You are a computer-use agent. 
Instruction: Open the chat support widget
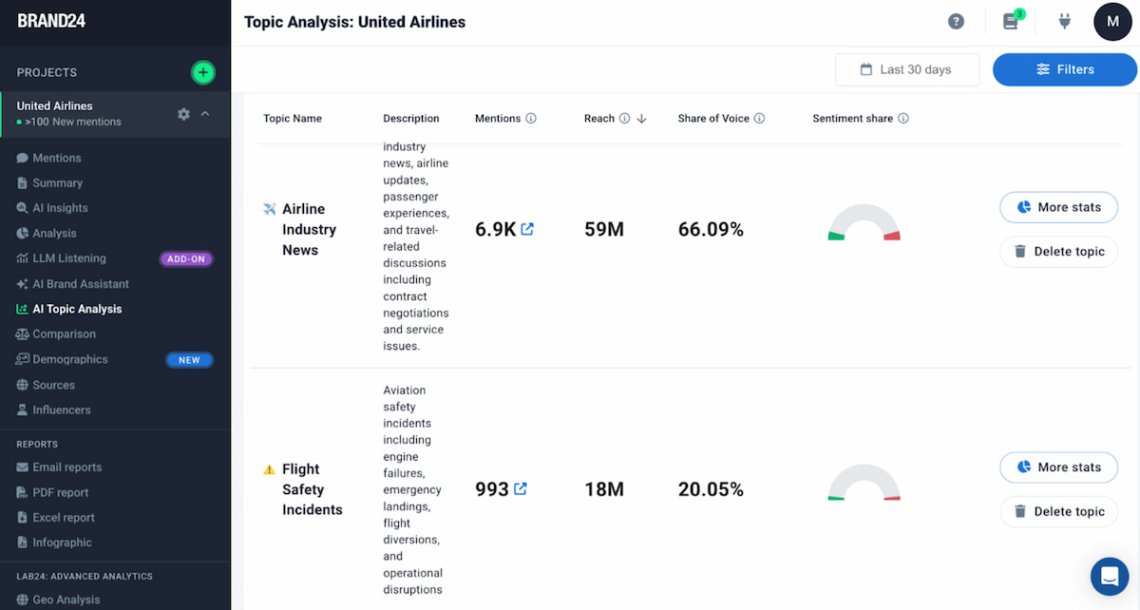(x=1109, y=576)
